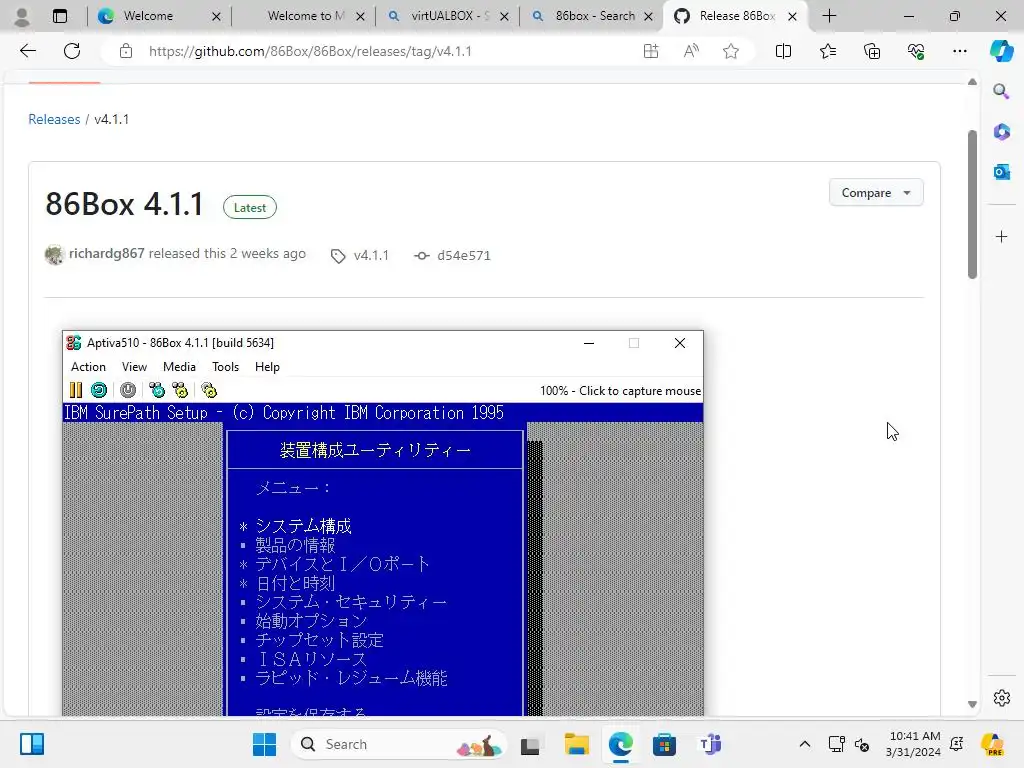Open the profile account icon
Image resolution: width=1024 pixels, height=768 pixels.
(x=22, y=16)
